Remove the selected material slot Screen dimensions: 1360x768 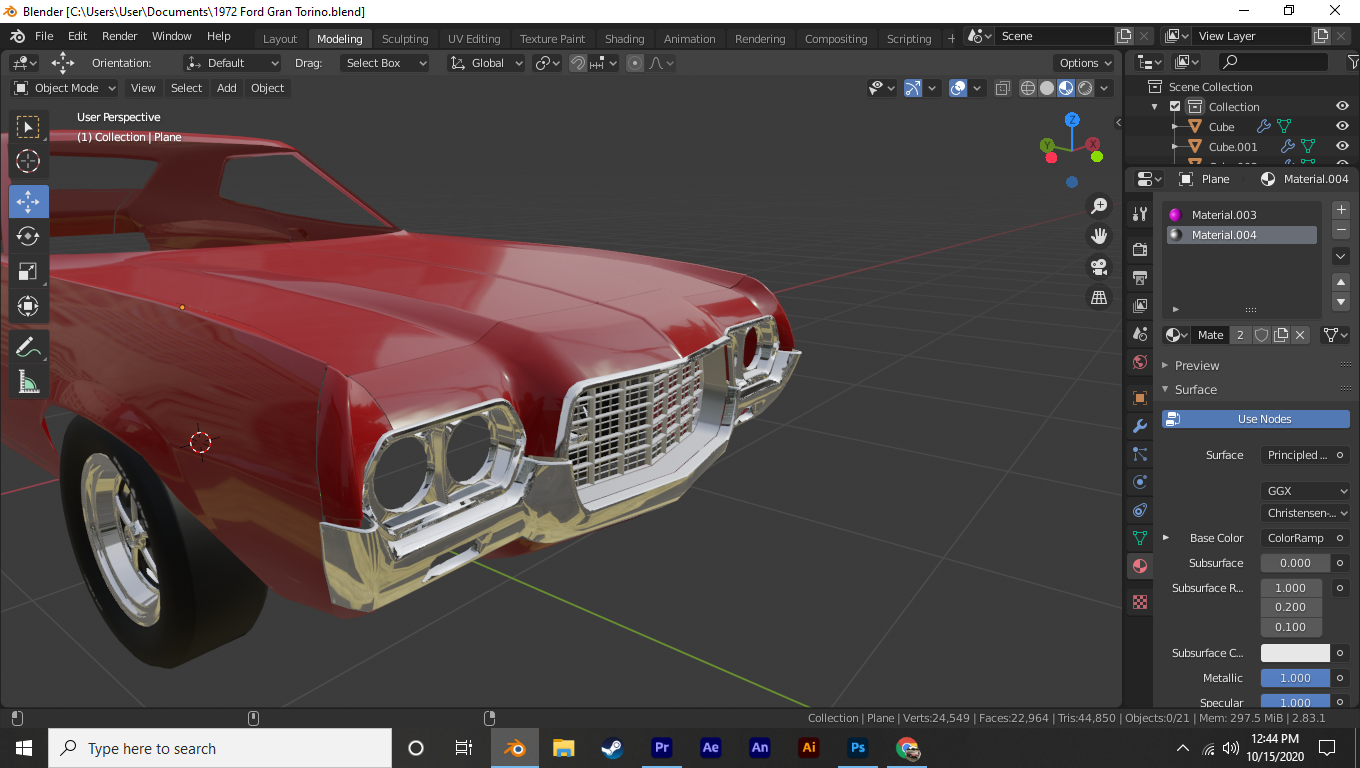click(x=1342, y=231)
